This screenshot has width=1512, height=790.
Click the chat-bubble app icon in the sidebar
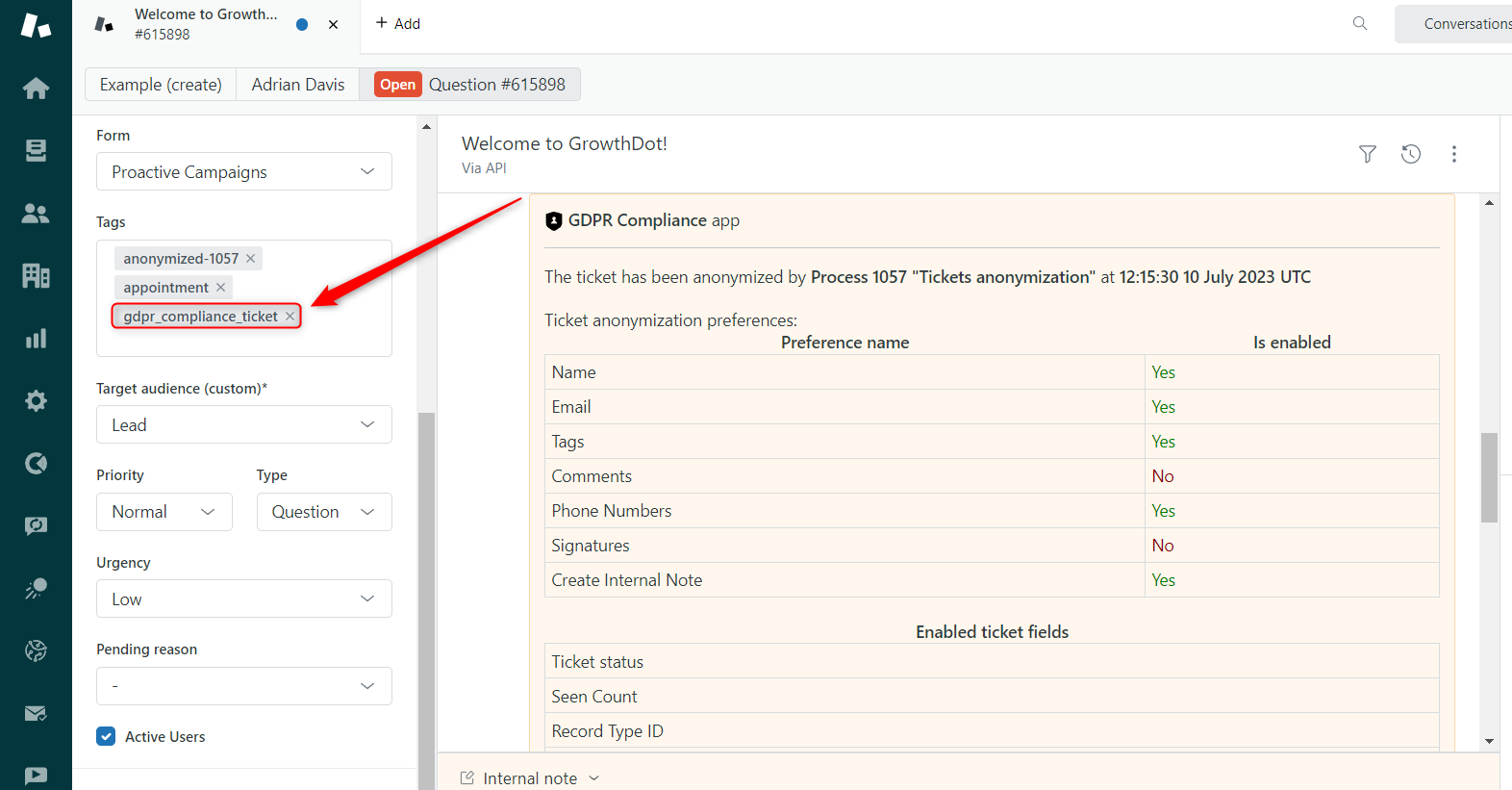pyautogui.click(x=36, y=526)
